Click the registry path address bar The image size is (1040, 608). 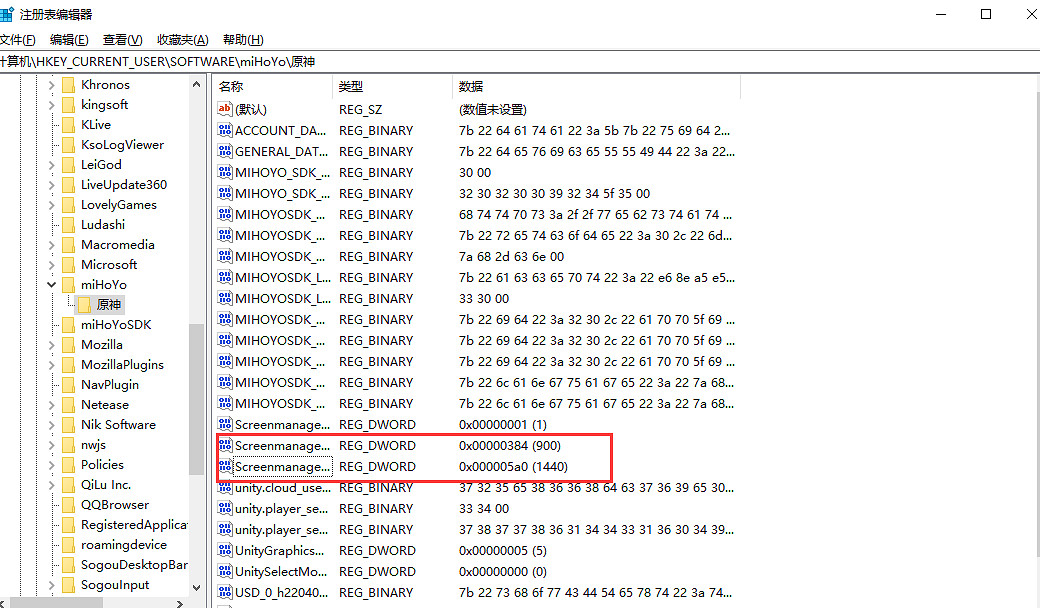click(500, 62)
